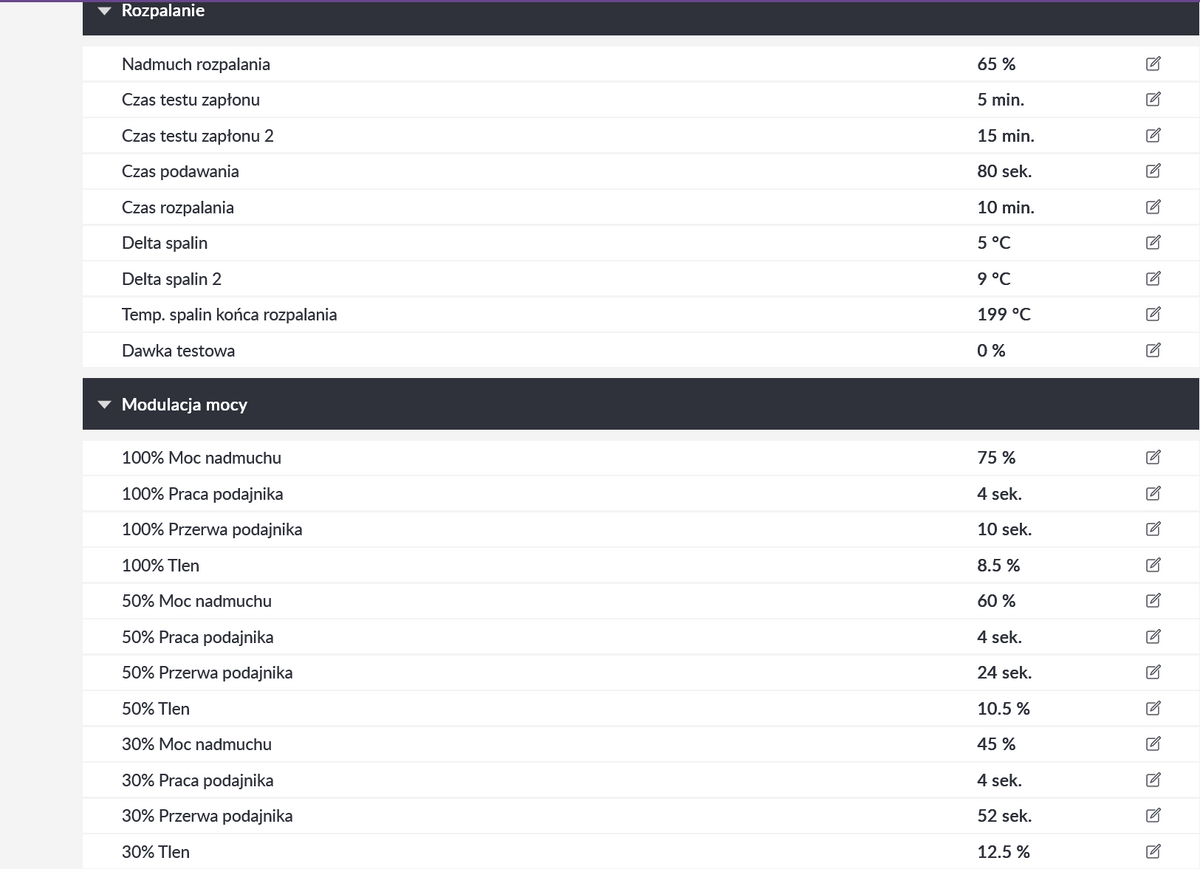The width and height of the screenshot is (1200, 869).
Task: Edit Delta spalin 2 setting
Action: 1153,278
